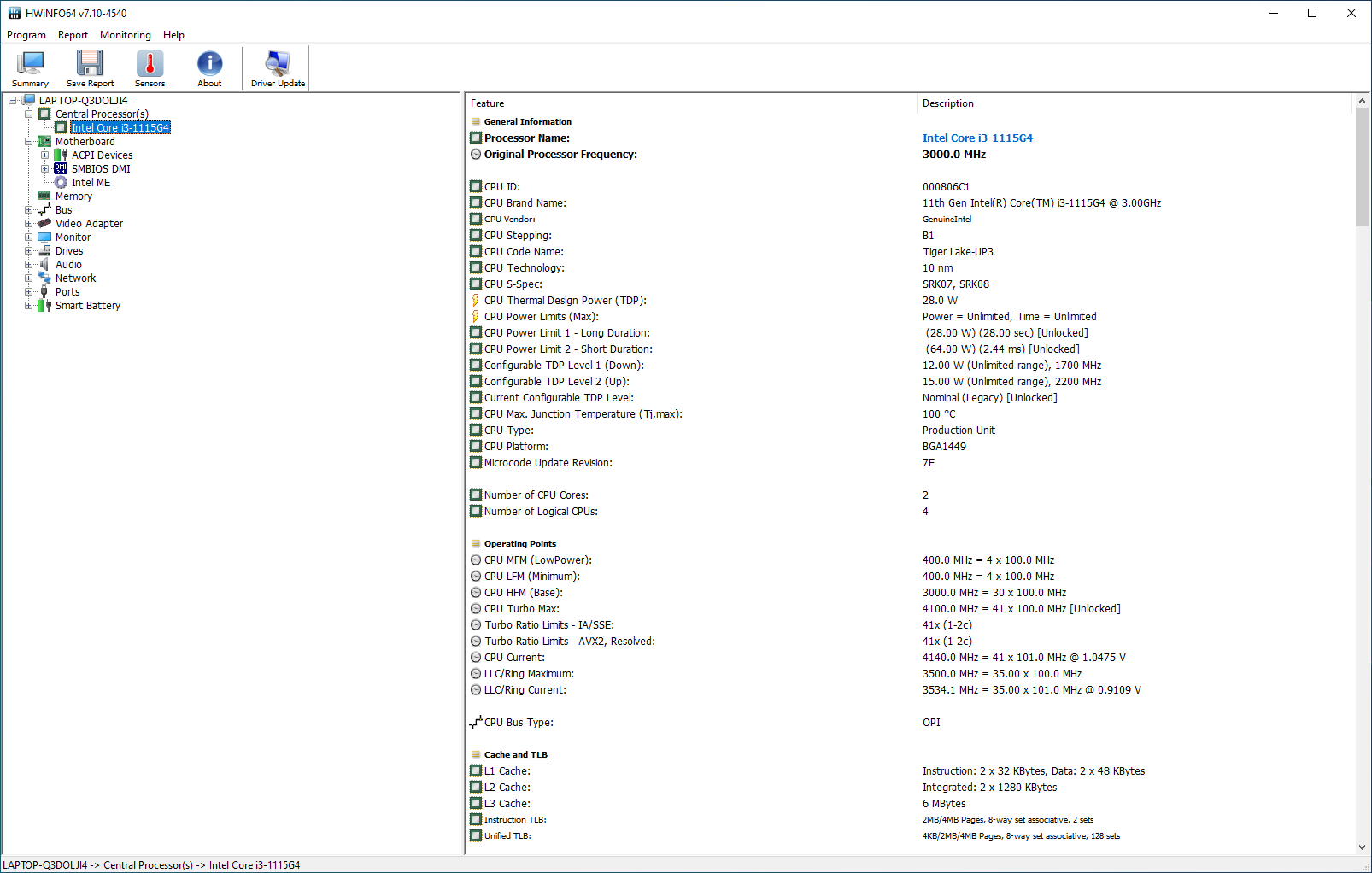Click the vertical scrollbar thumb
Image resolution: width=1372 pixels, height=873 pixels.
(1362, 167)
